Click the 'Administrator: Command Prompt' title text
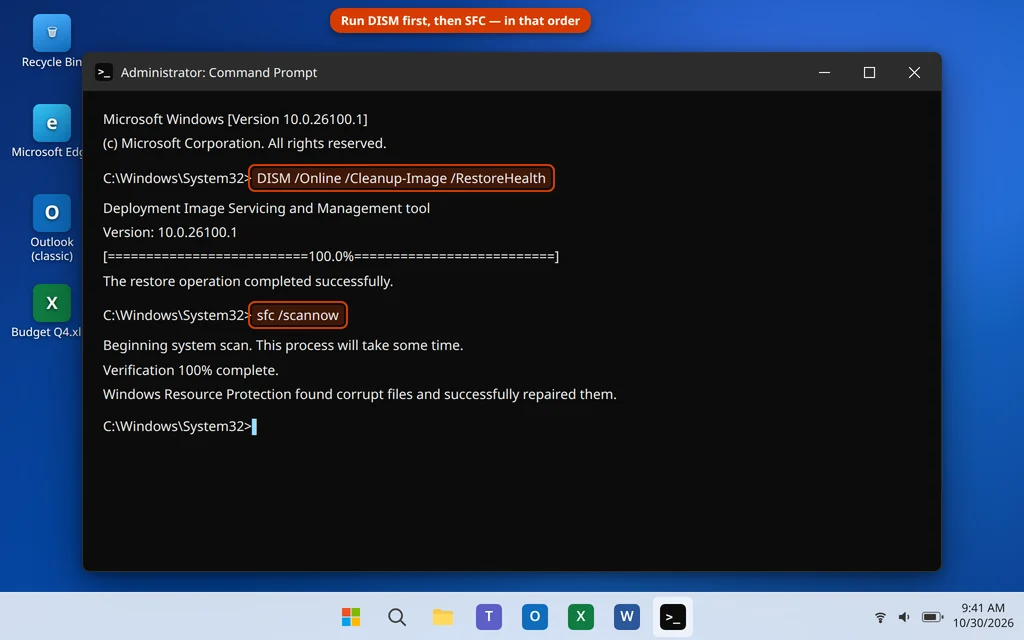This screenshot has height=640, width=1024. (x=219, y=72)
